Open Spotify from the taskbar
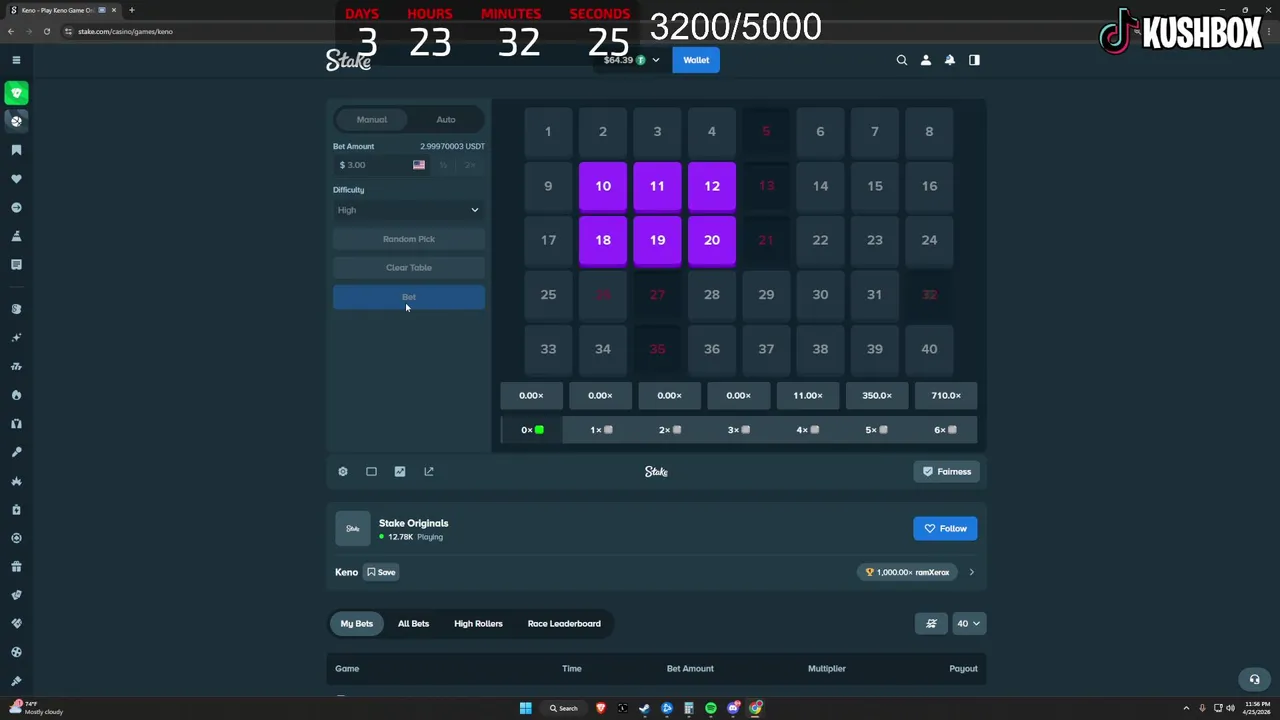The height and width of the screenshot is (720, 1280). pos(711,708)
